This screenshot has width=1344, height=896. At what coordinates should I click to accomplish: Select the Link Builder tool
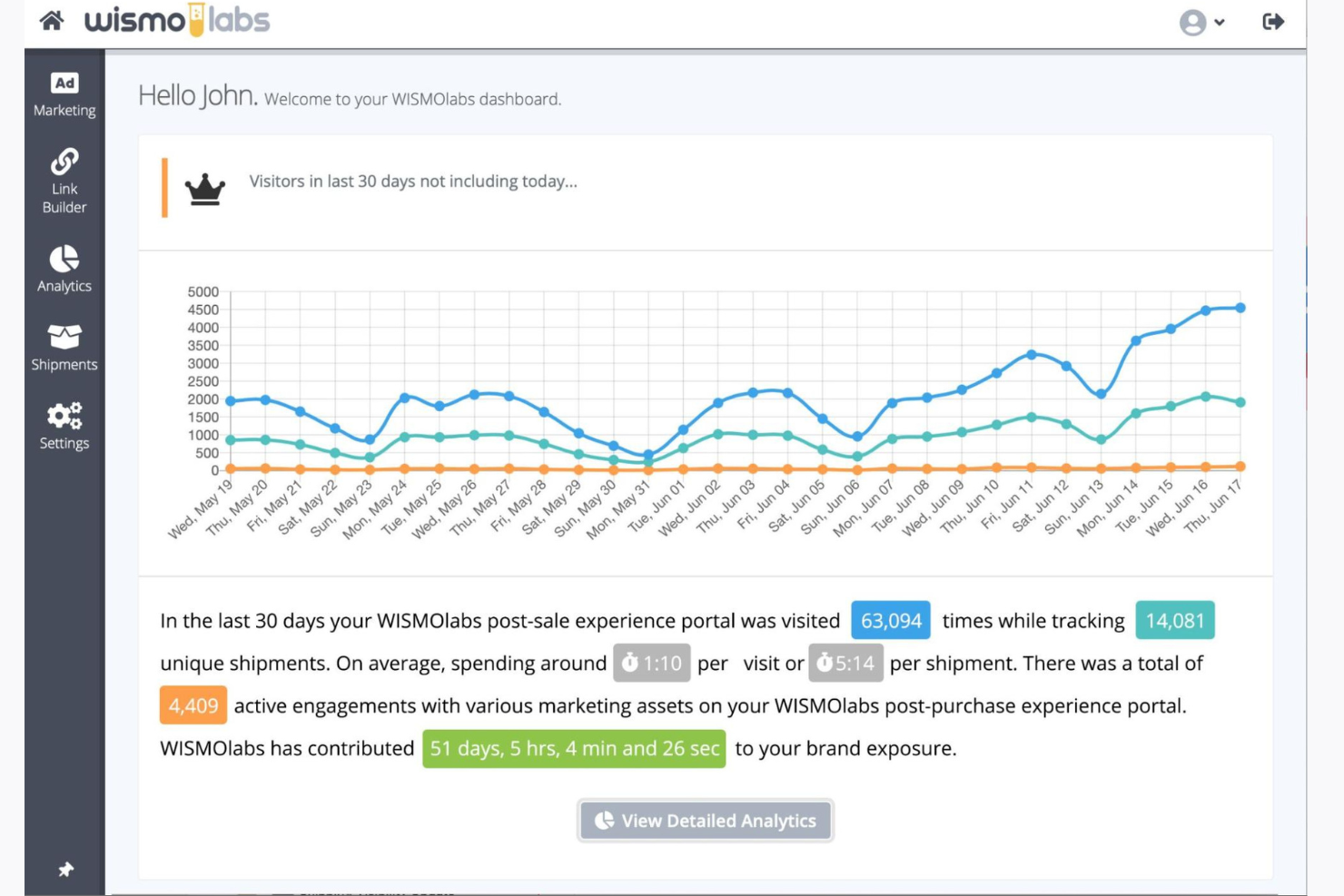(x=64, y=182)
